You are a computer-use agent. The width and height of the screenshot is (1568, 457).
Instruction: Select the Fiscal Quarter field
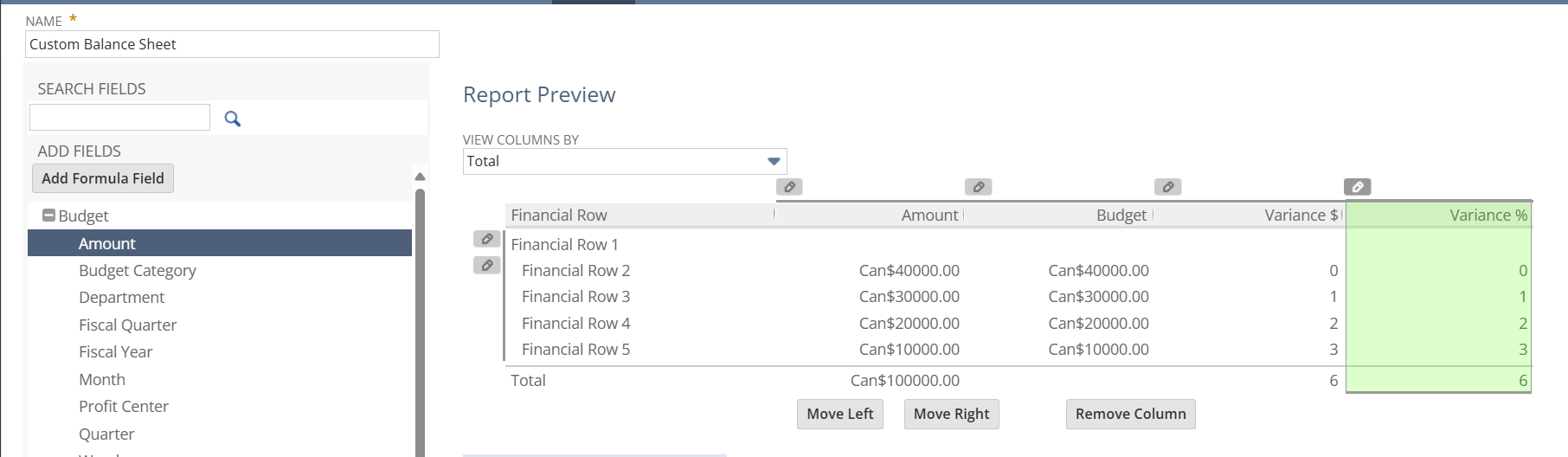point(127,325)
